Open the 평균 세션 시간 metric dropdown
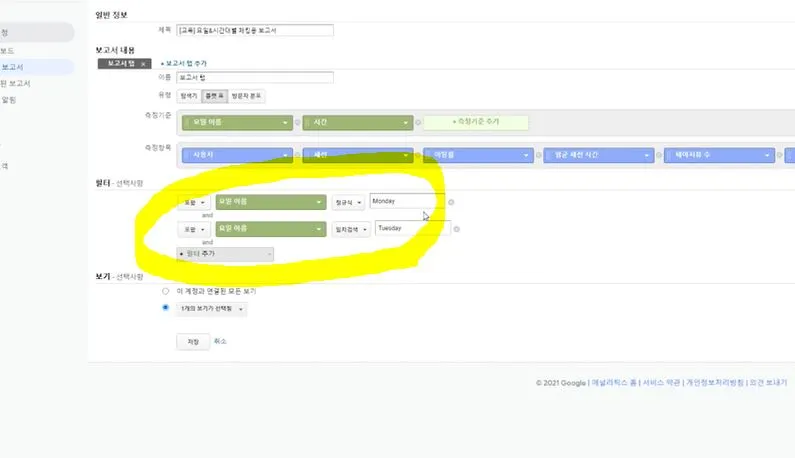The image size is (795, 458). [599, 155]
